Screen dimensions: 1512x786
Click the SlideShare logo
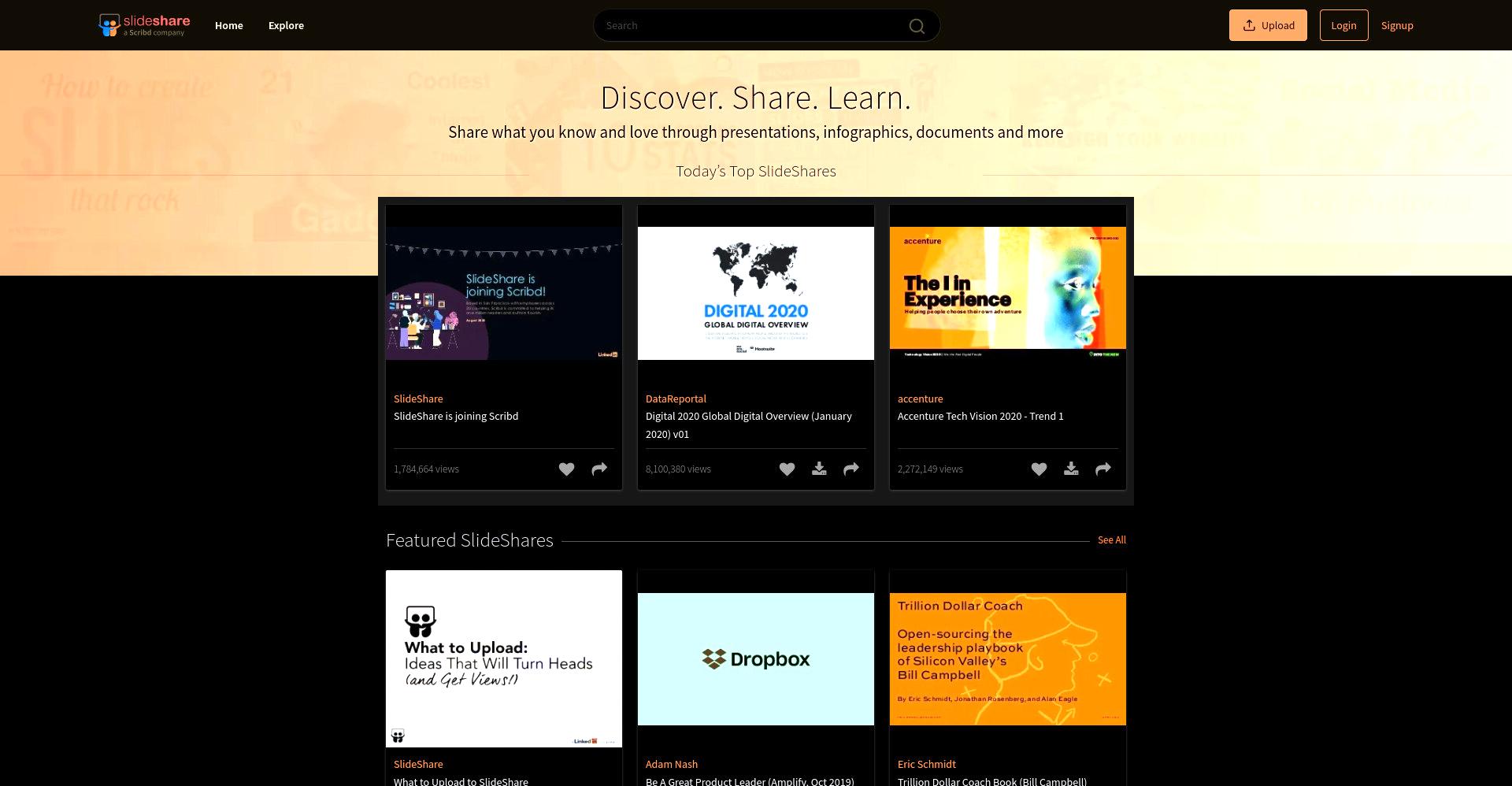tap(144, 25)
